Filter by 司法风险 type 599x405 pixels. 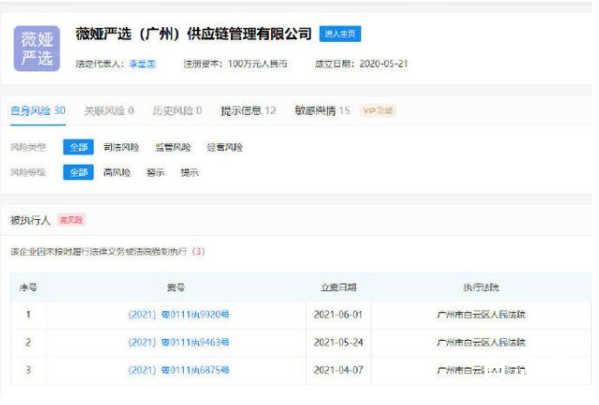pyautogui.click(x=121, y=147)
